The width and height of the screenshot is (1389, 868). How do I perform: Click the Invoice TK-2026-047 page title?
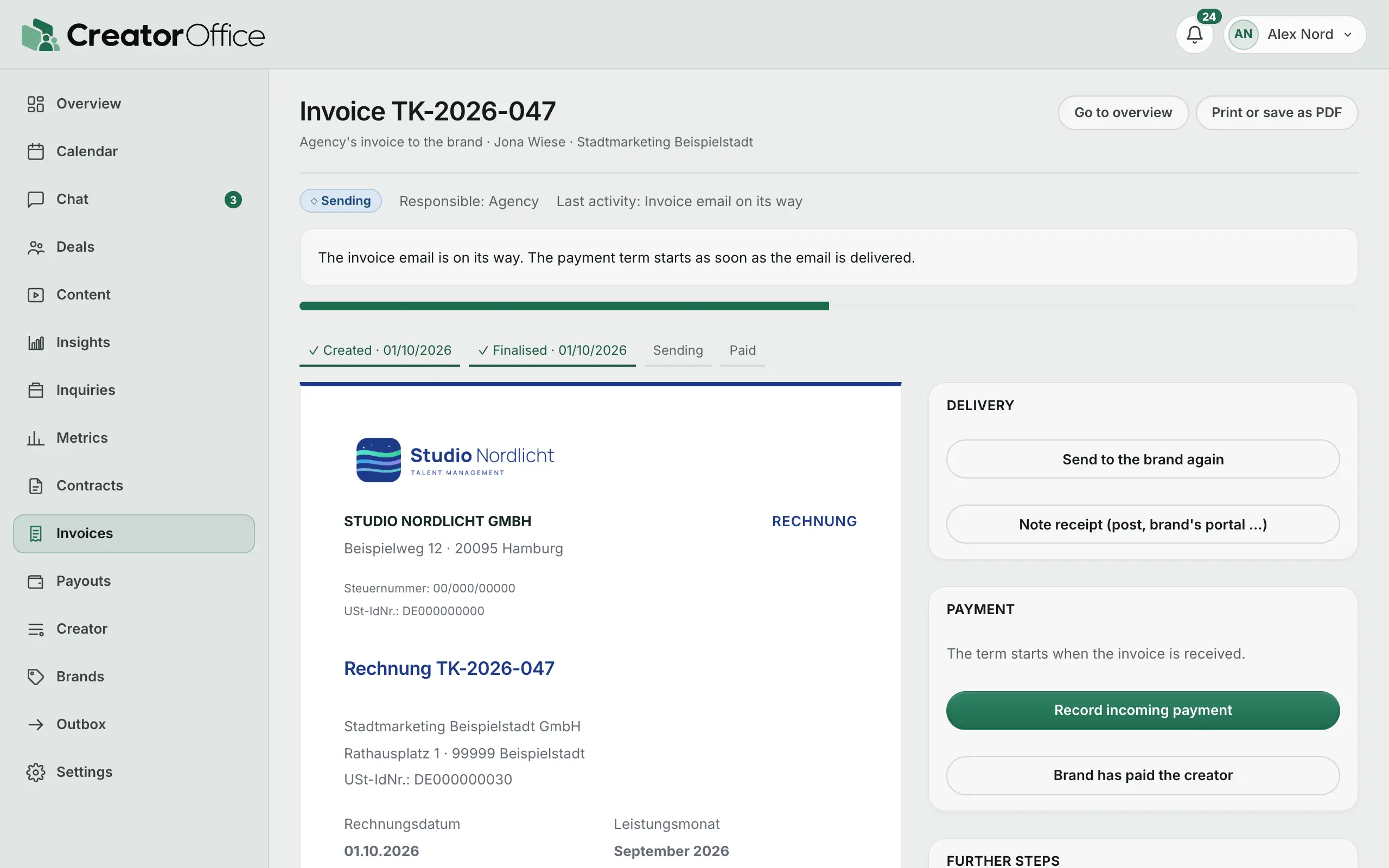[x=428, y=111]
